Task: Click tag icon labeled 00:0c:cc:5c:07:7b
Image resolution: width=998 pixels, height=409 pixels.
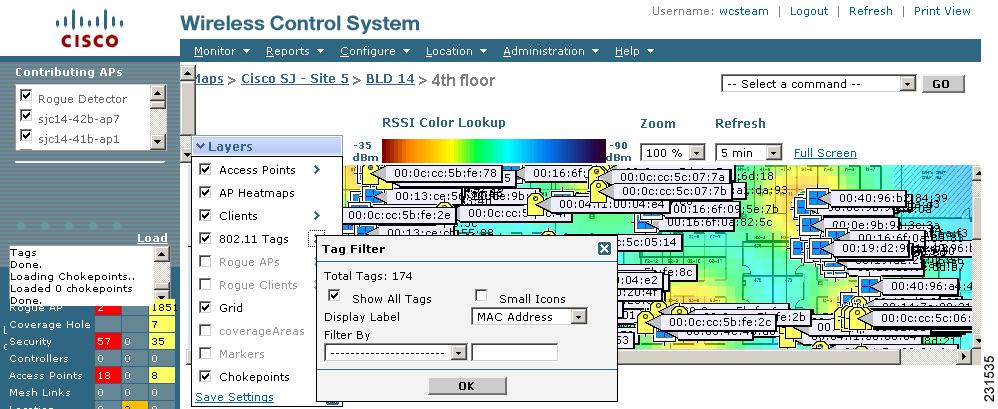Action: [598, 190]
